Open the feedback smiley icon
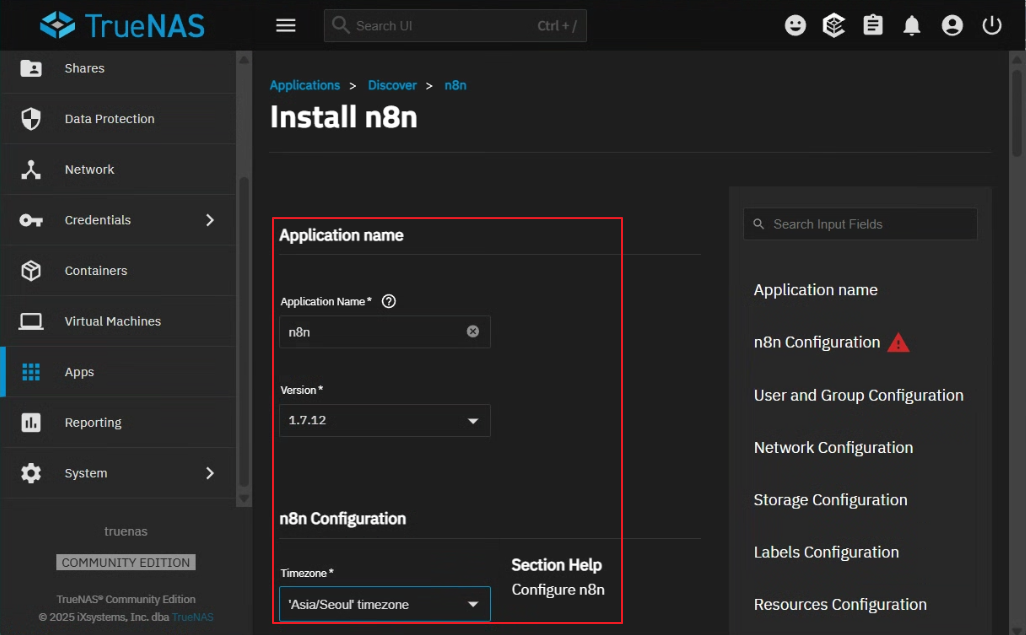Image resolution: width=1026 pixels, height=635 pixels. (x=795, y=26)
